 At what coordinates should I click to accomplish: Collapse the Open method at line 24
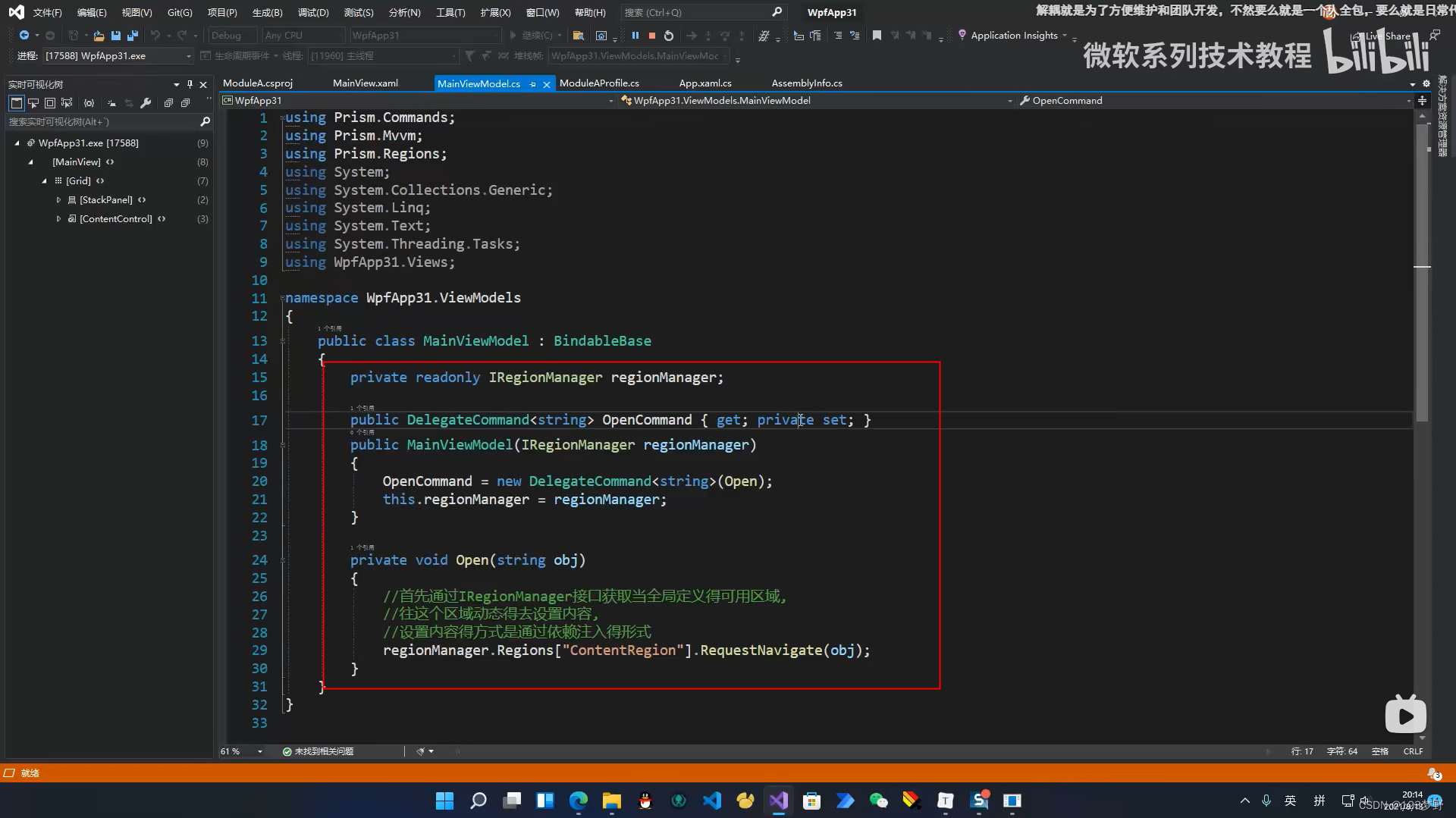click(283, 560)
